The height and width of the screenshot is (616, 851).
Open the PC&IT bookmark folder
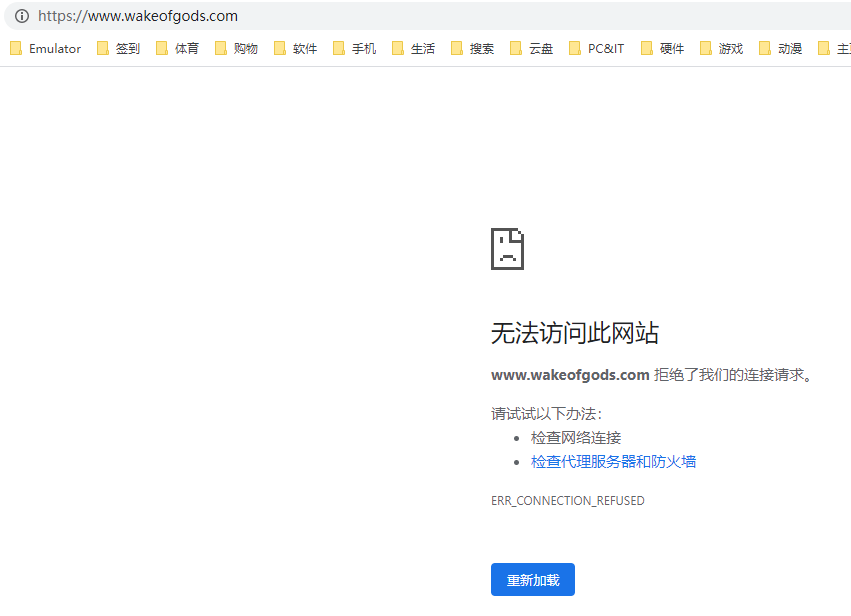point(596,48)
